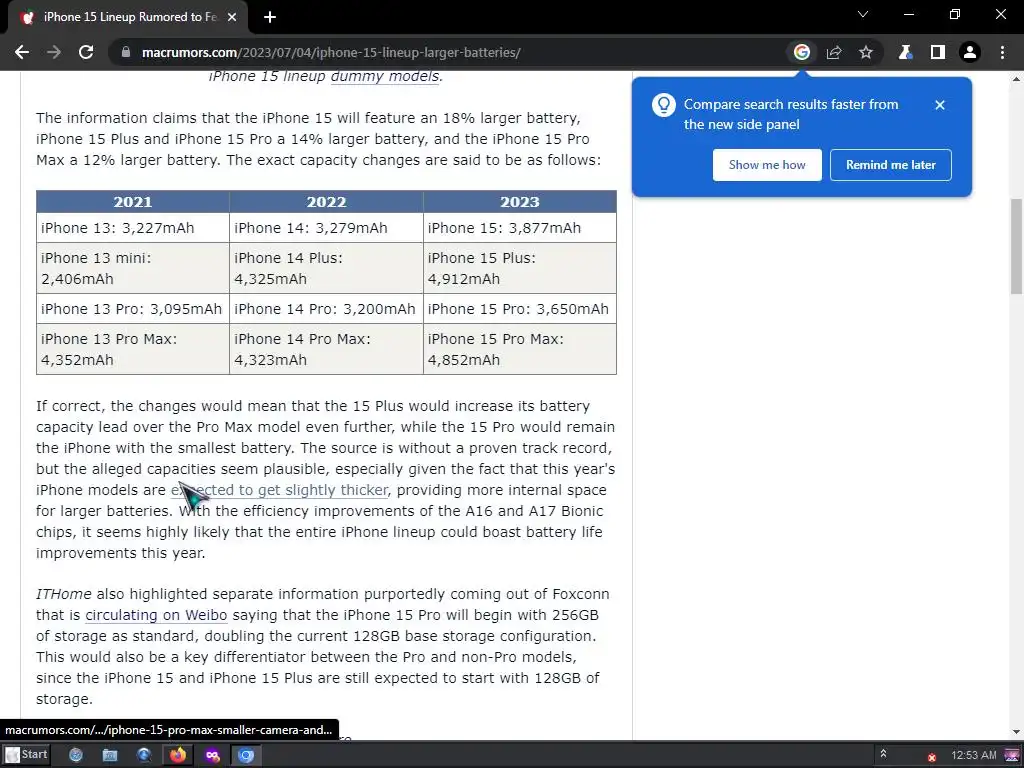Select the iPhone 14 Plus 4,325mAh cell

pyautogui.click(x=327, y=268)
